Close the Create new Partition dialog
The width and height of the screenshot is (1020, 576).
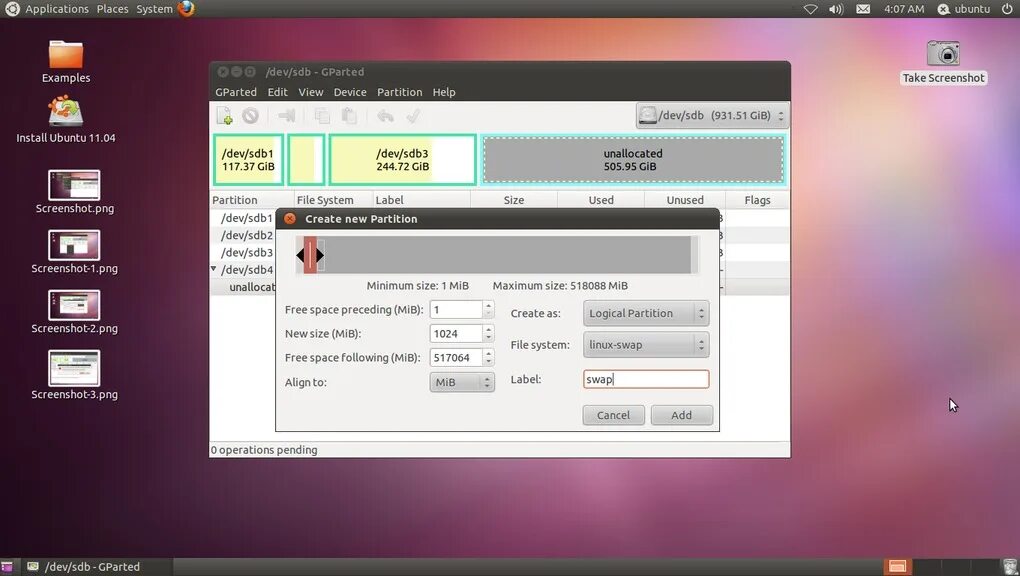pos(290,219)
